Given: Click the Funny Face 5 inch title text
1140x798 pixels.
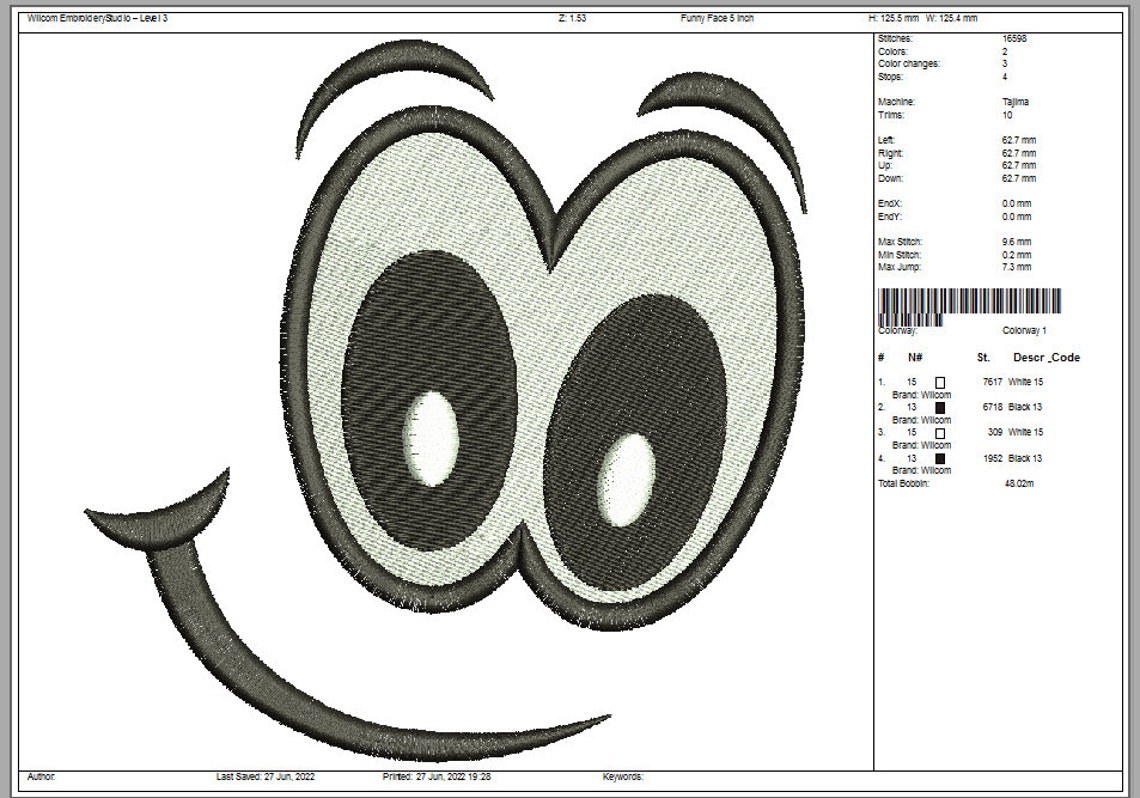Looking at the screenshot, I should click(x=717, y=18).
